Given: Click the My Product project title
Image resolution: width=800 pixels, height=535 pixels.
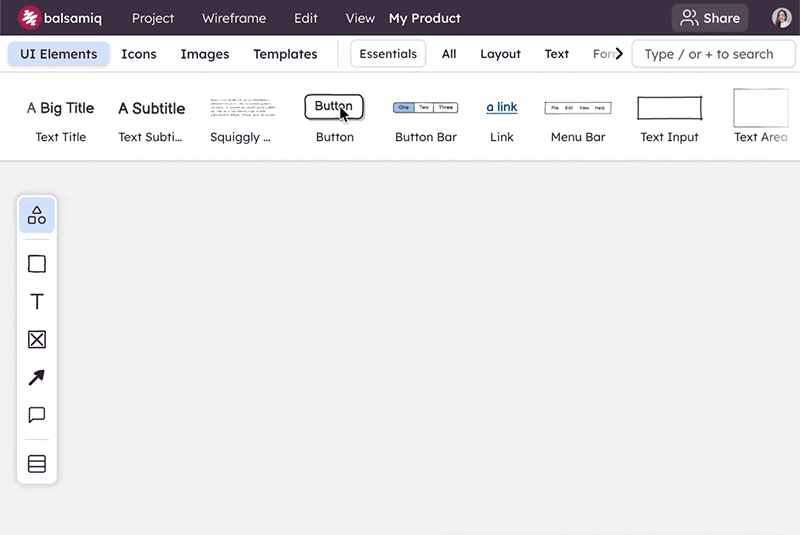Looking at the screenshot, I should (424, 18).
